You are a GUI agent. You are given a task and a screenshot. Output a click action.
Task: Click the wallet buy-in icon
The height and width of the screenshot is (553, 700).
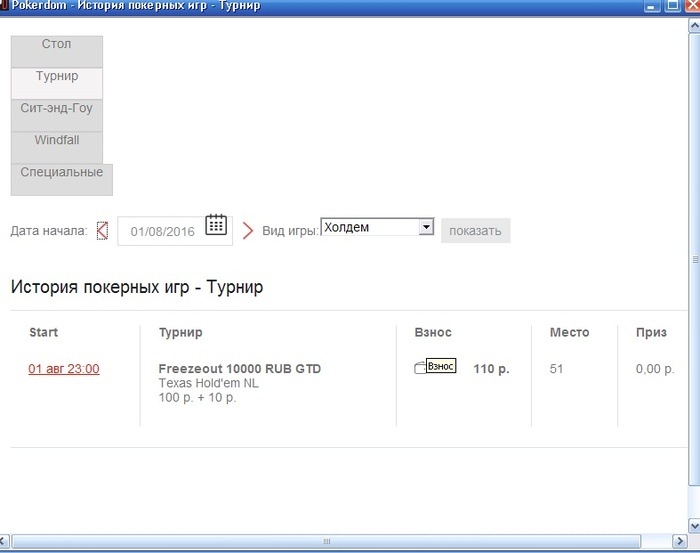click(x=420, y=367)
